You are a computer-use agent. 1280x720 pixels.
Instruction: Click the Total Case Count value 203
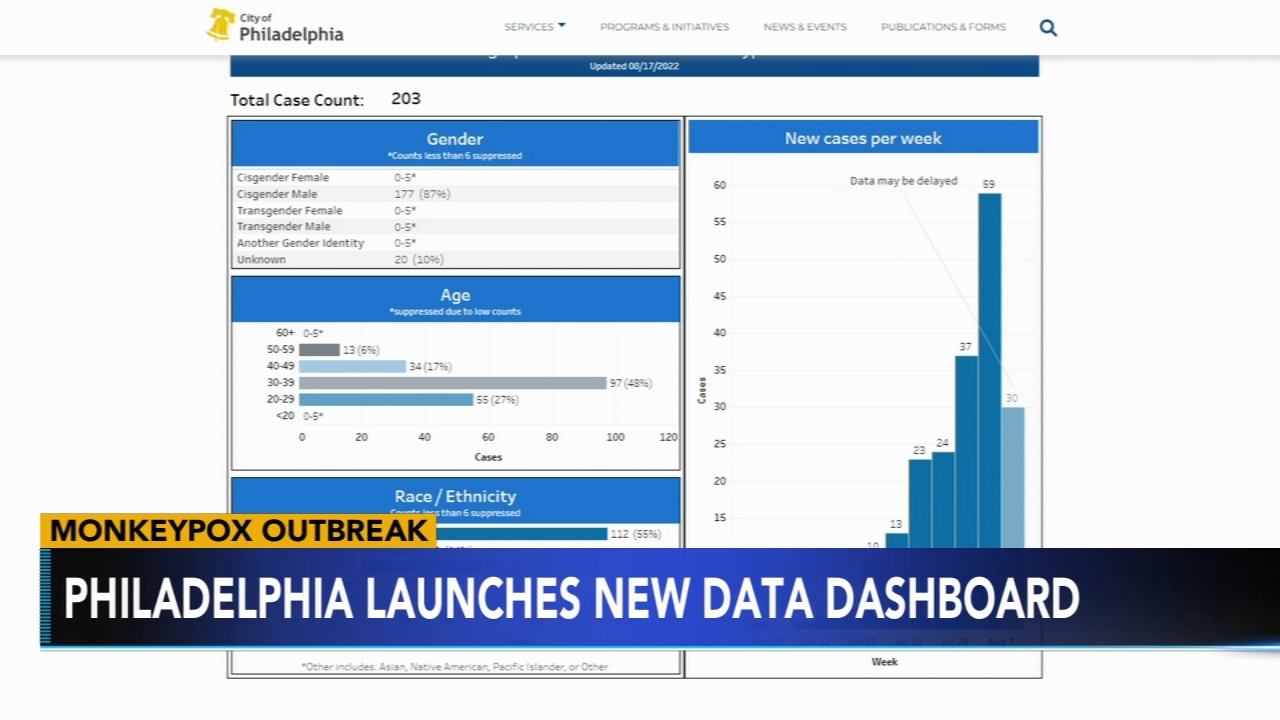(406, 99)
